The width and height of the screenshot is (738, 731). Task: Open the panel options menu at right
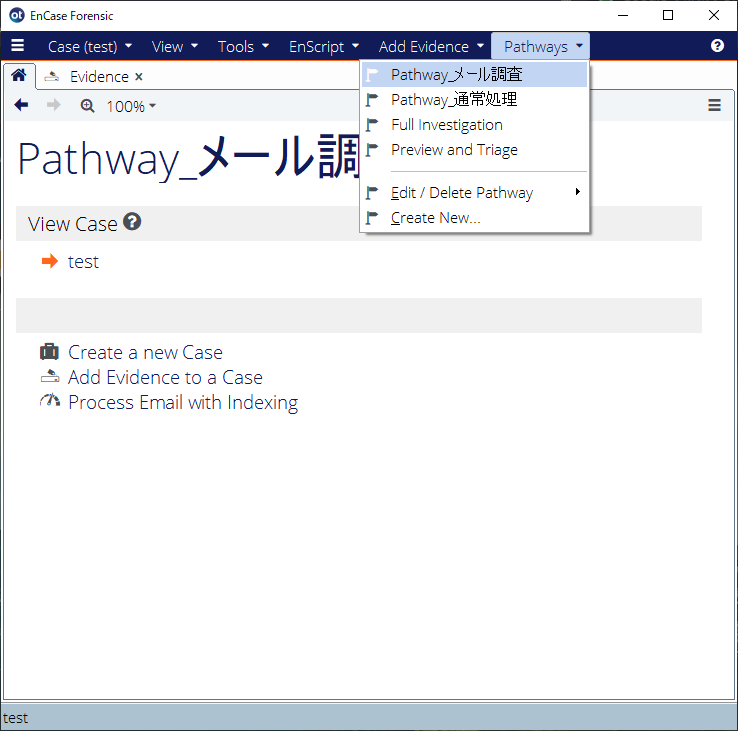click(714, 105)
